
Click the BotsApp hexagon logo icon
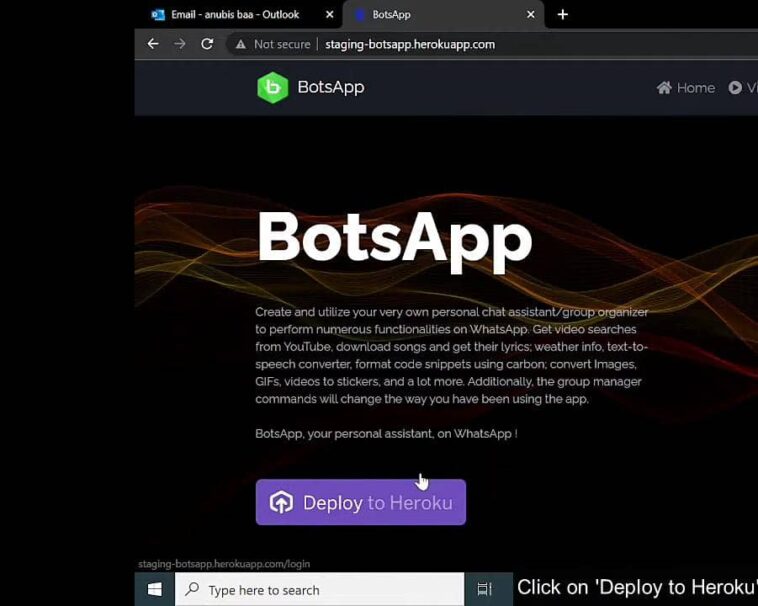(x=273, y=87)
